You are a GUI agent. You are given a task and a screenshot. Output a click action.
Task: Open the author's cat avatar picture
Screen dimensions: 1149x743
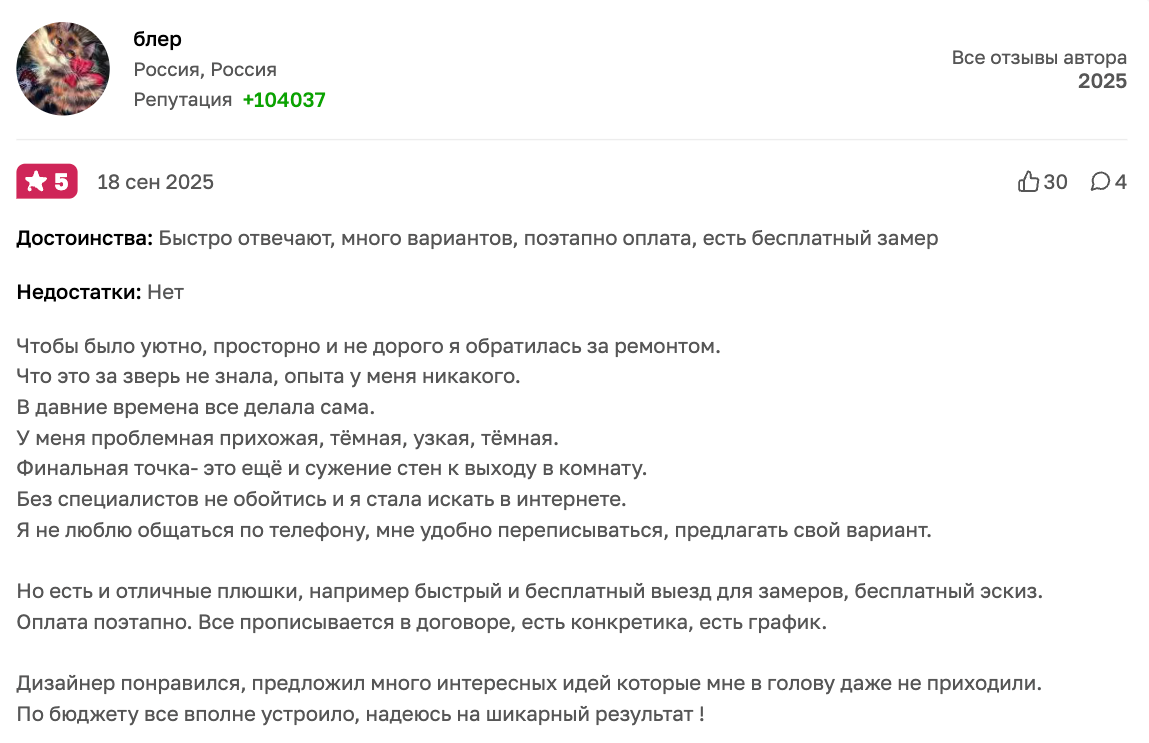point(63,69)
